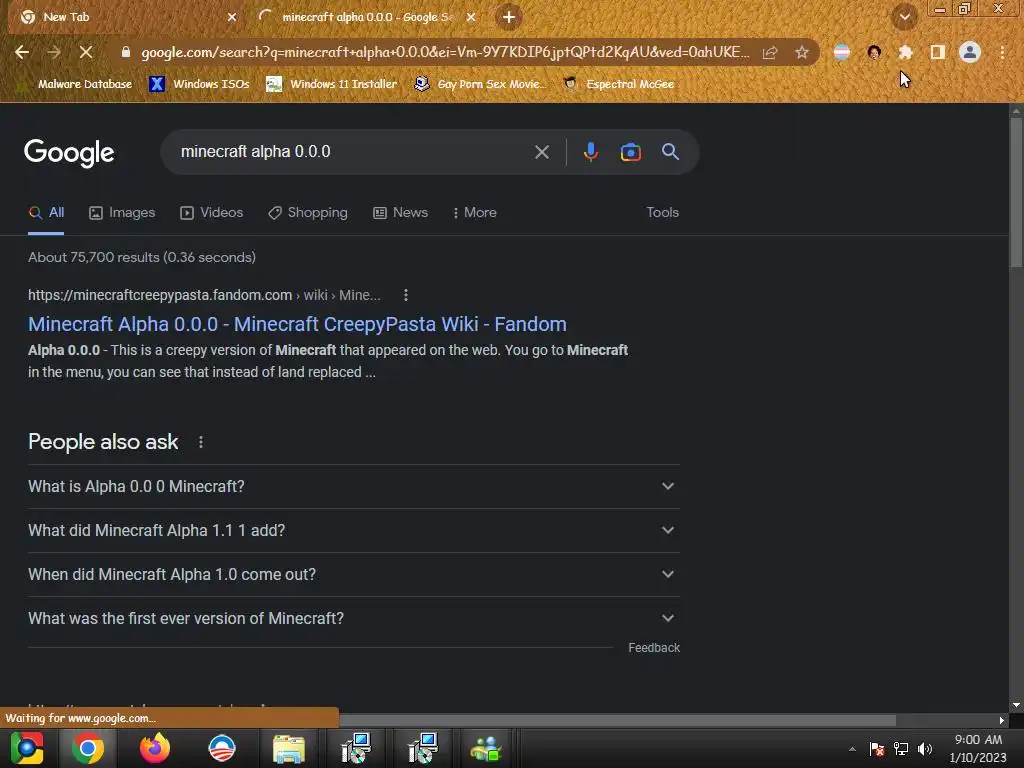Open the Extensions puzzle-piece menu
The height and width of the screenshot is (768, 1024).
tap(905, 52)
